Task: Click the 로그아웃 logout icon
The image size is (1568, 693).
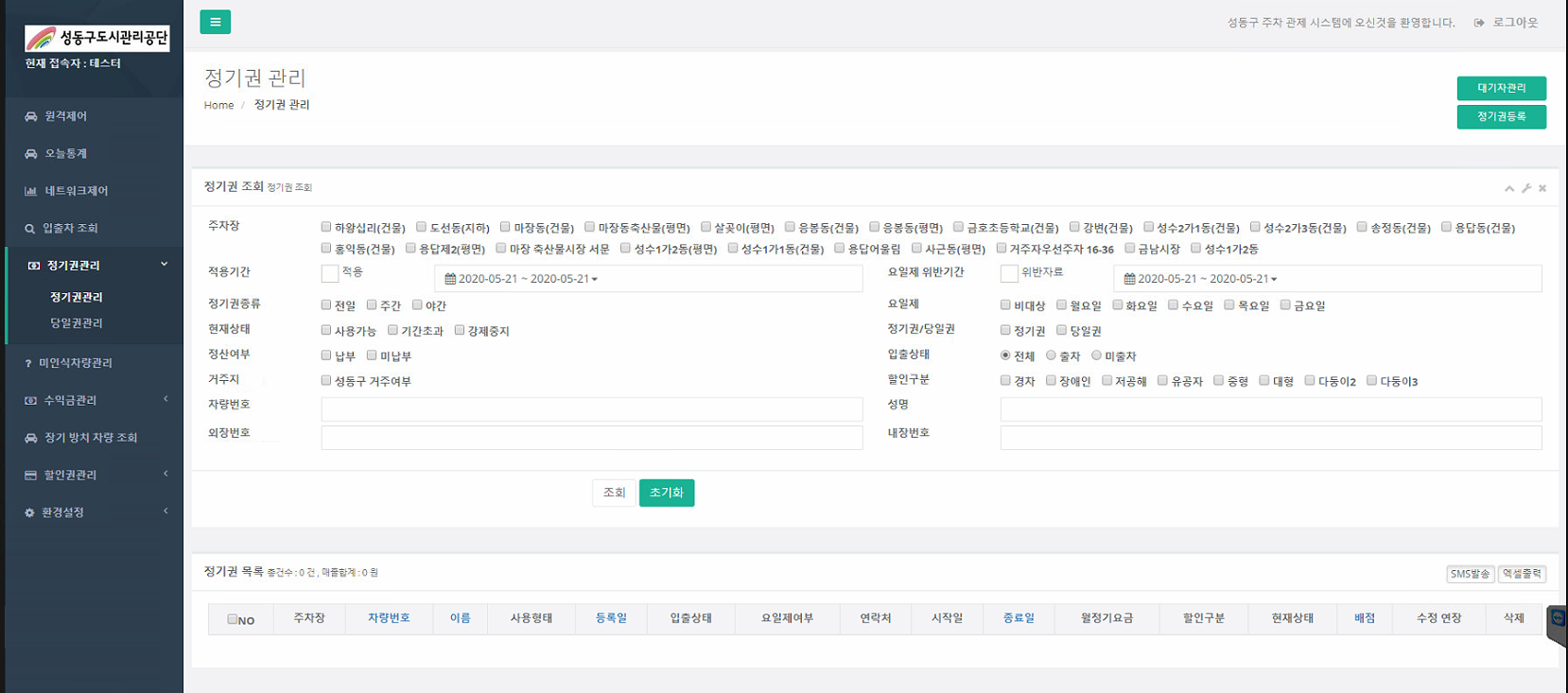Action: tap(1479, 23)
